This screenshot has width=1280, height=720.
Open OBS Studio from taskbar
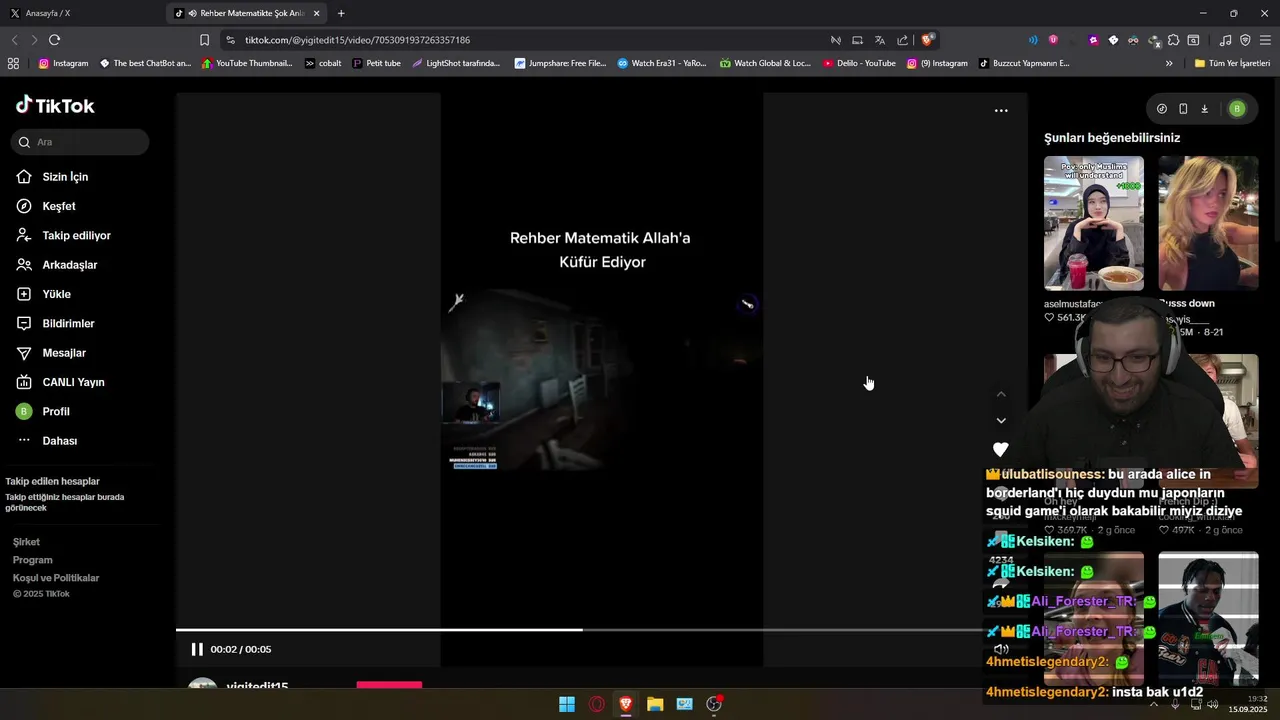point(714,704)
